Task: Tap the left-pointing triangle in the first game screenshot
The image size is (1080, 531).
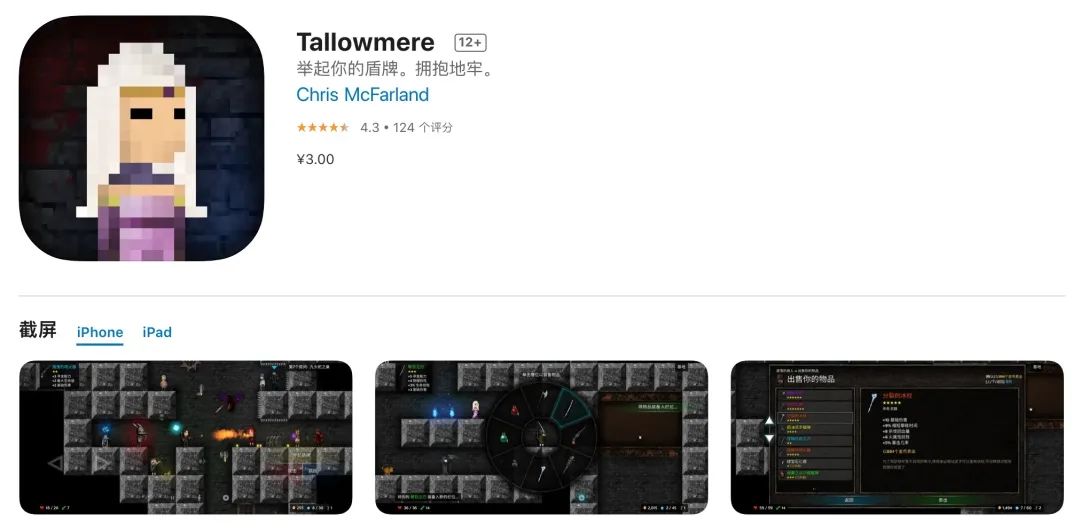Action: click(x=55, y=463)
